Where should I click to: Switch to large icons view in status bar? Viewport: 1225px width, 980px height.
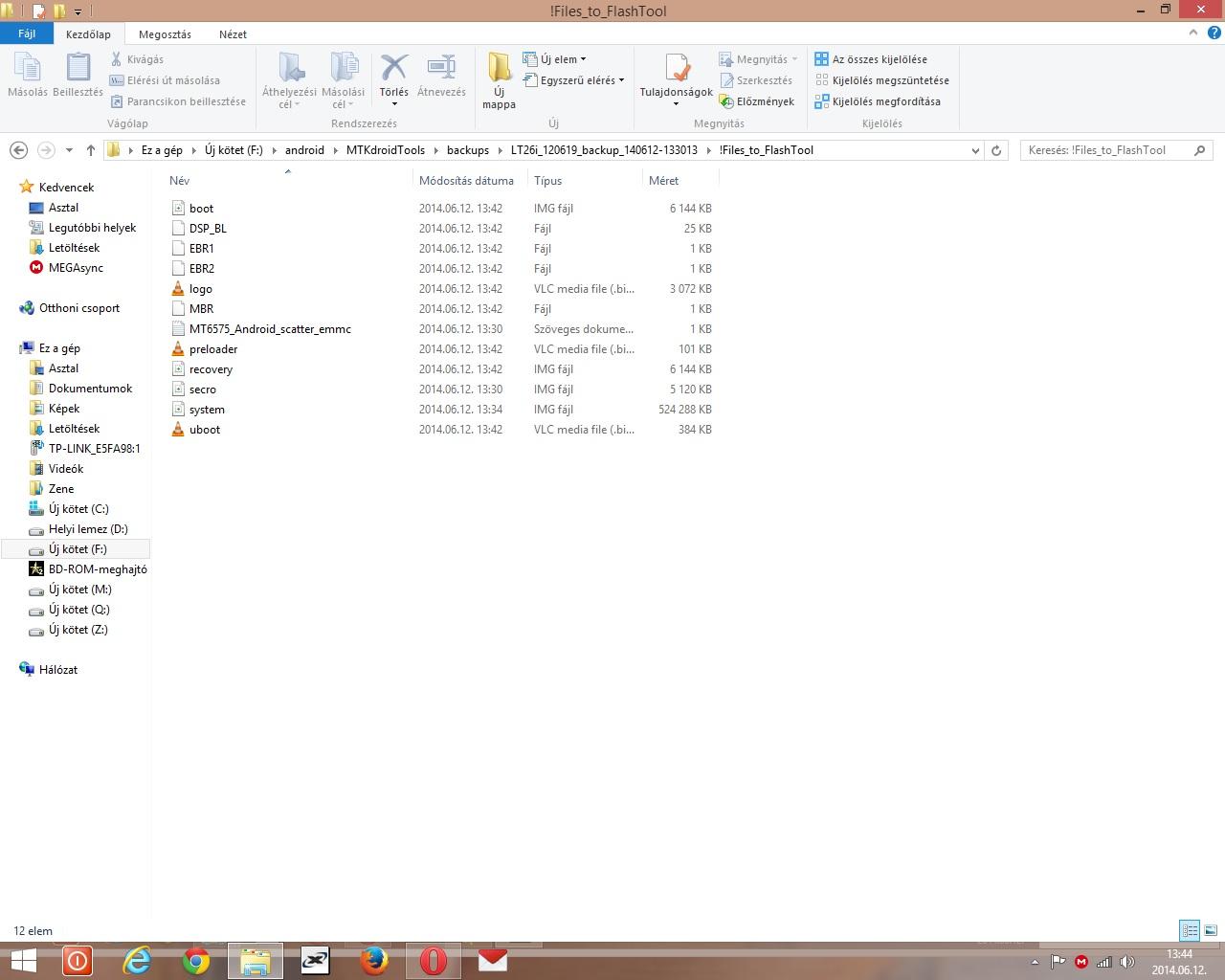pyautogui.click(x=1210, y=930)
